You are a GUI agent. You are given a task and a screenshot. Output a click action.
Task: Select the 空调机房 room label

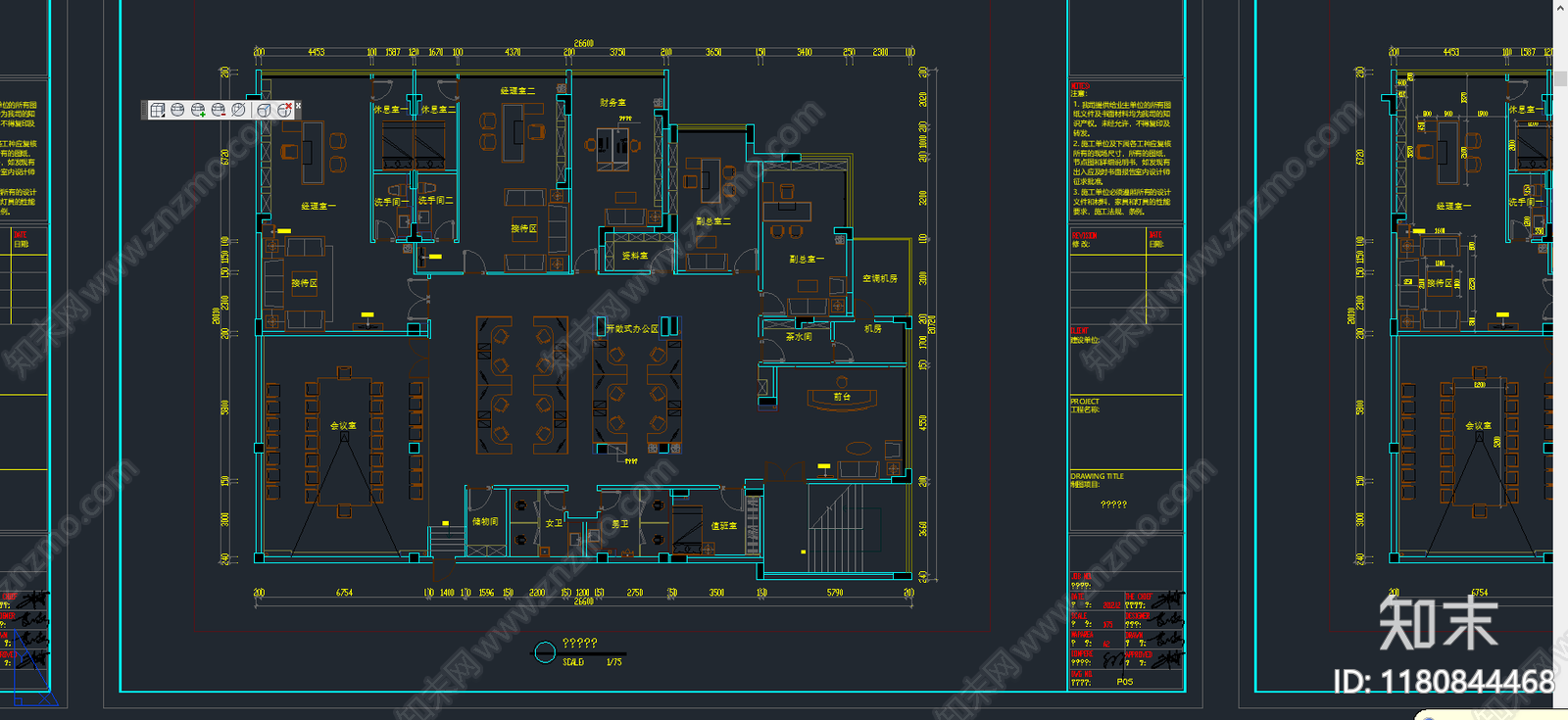pos(880,278)
